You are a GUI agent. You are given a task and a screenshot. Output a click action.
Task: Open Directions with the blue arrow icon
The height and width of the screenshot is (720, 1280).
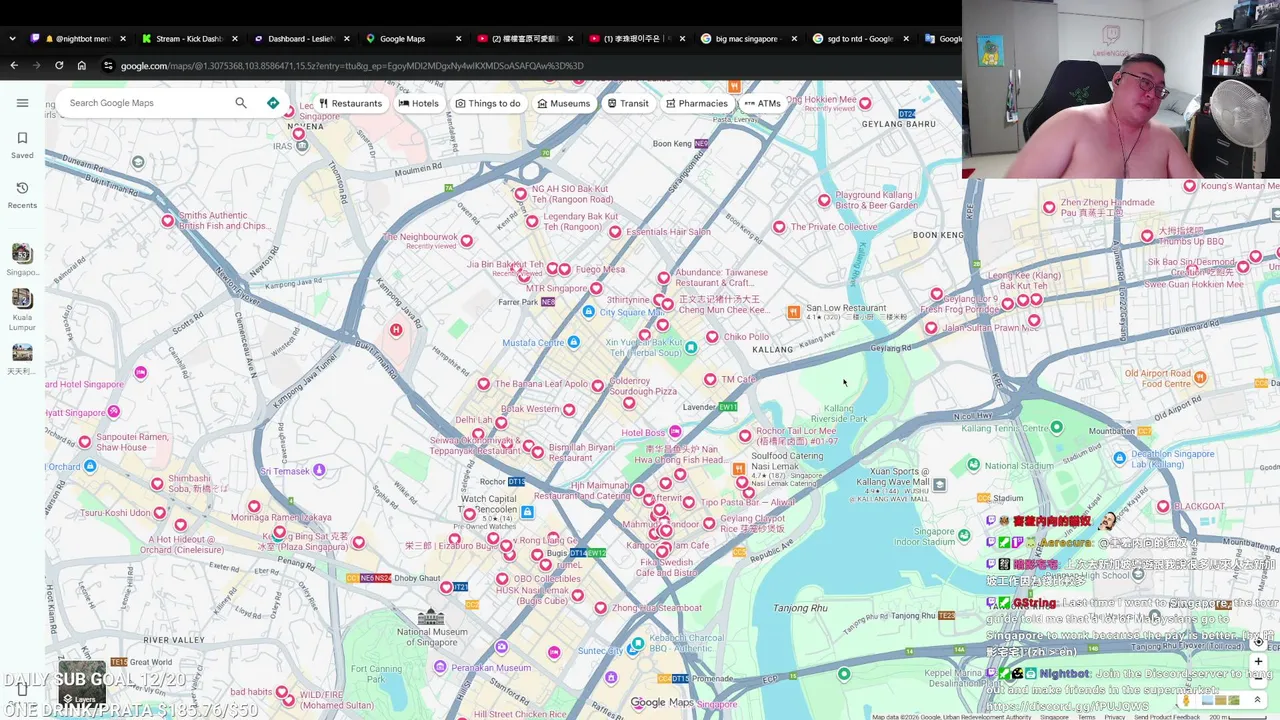(x=272, y=103)
